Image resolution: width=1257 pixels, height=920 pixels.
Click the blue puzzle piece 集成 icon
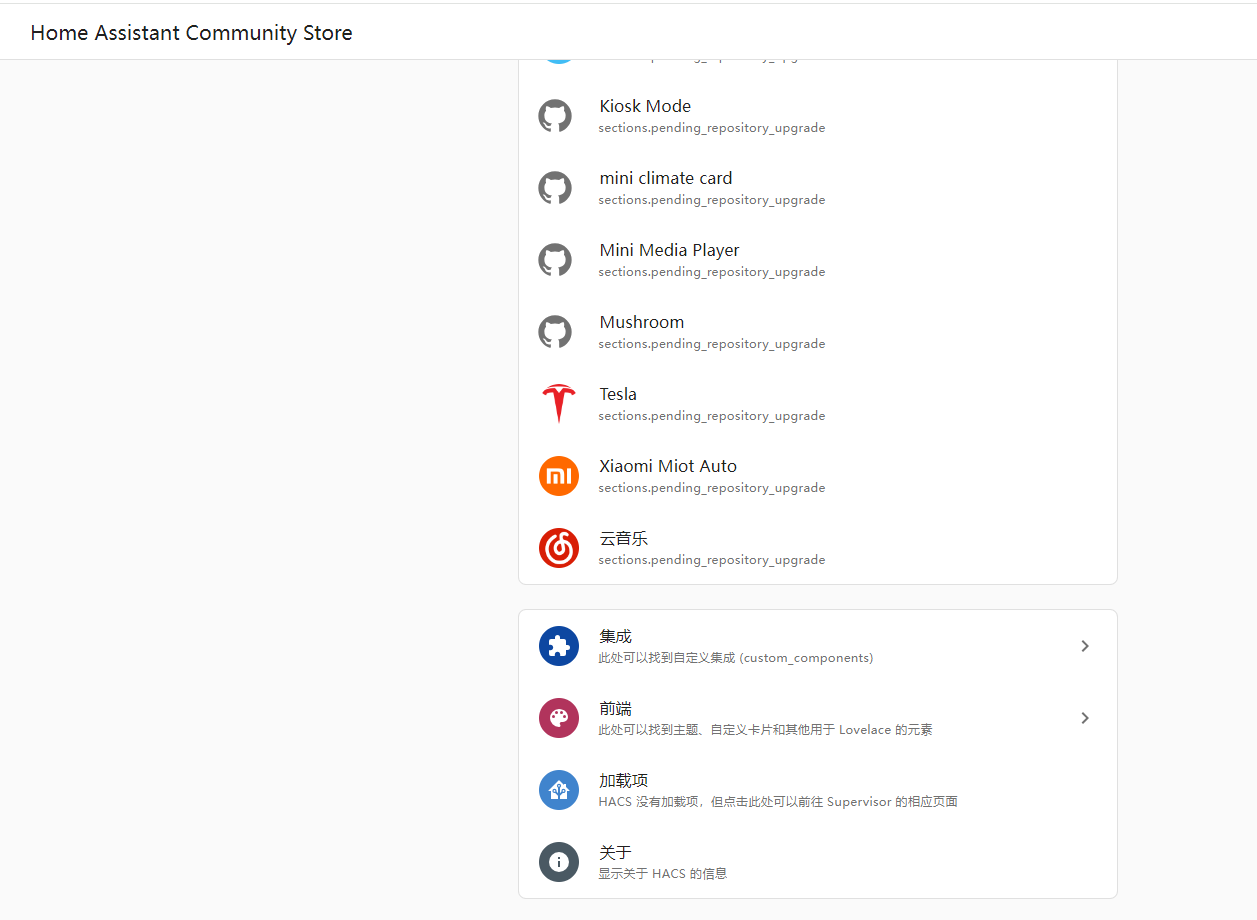558,646
